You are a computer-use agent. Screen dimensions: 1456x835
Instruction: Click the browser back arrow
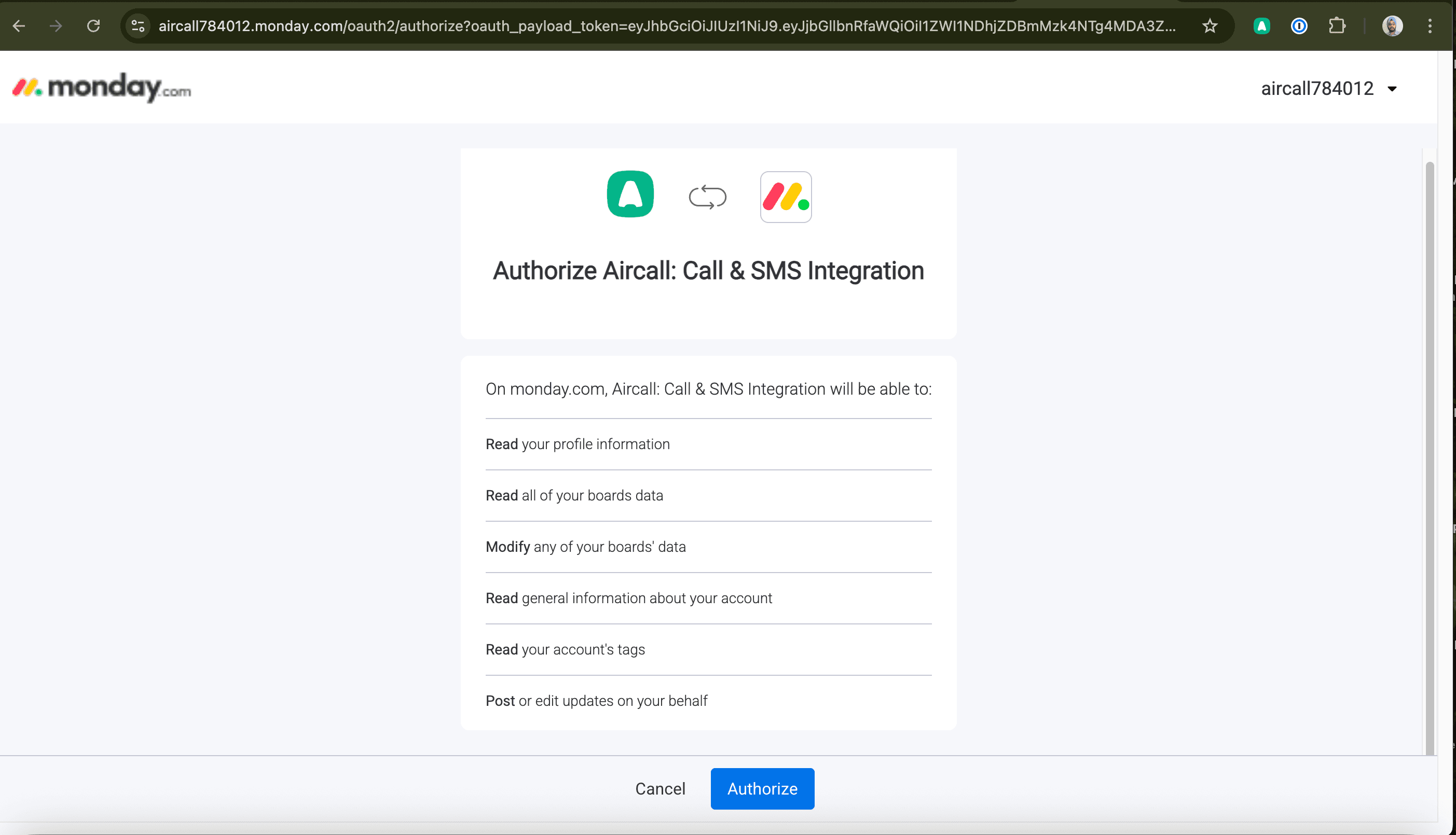click(x=19, y=26)
